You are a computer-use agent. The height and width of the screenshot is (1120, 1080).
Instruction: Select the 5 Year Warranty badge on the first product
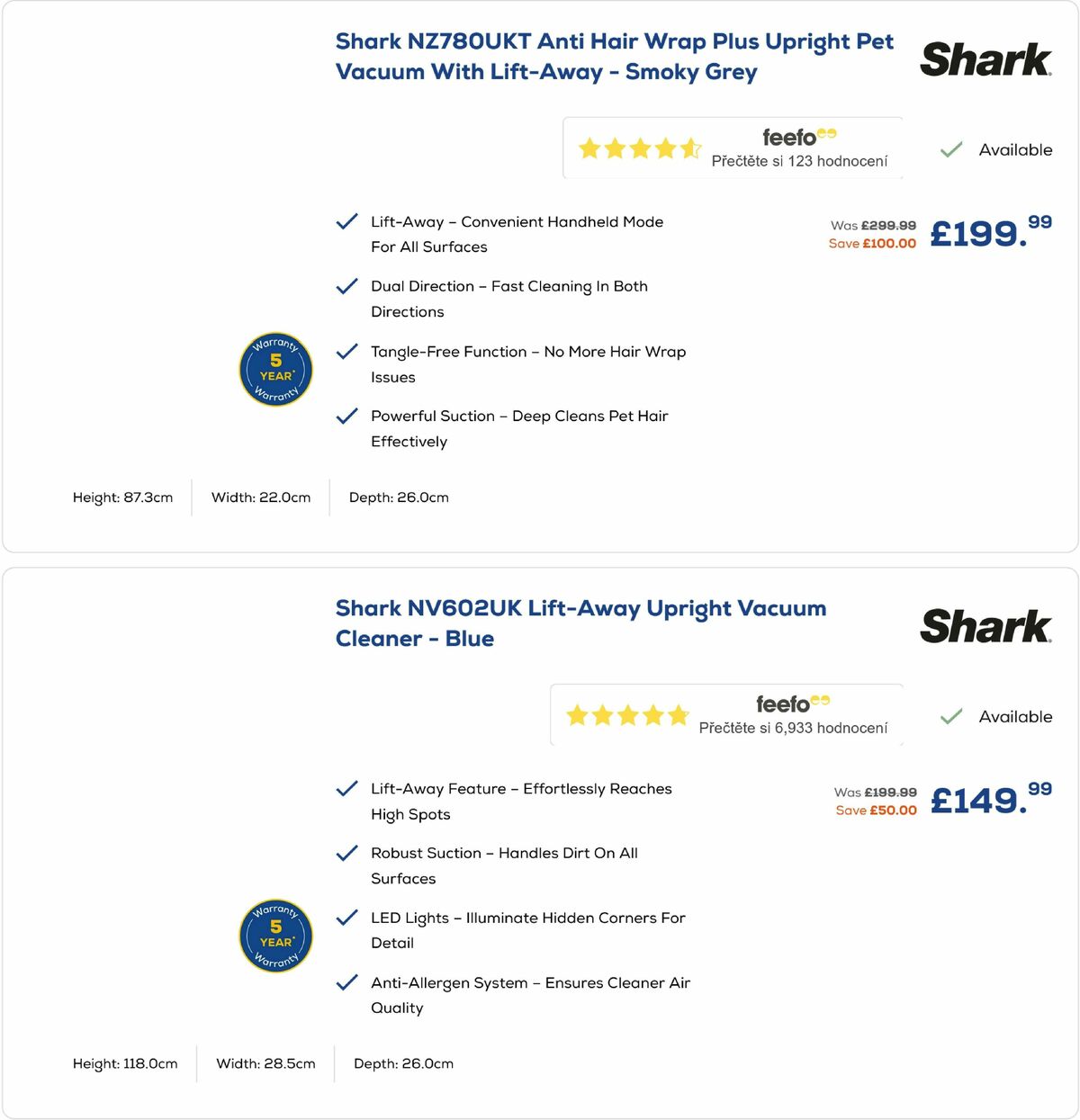click(275, 370)
